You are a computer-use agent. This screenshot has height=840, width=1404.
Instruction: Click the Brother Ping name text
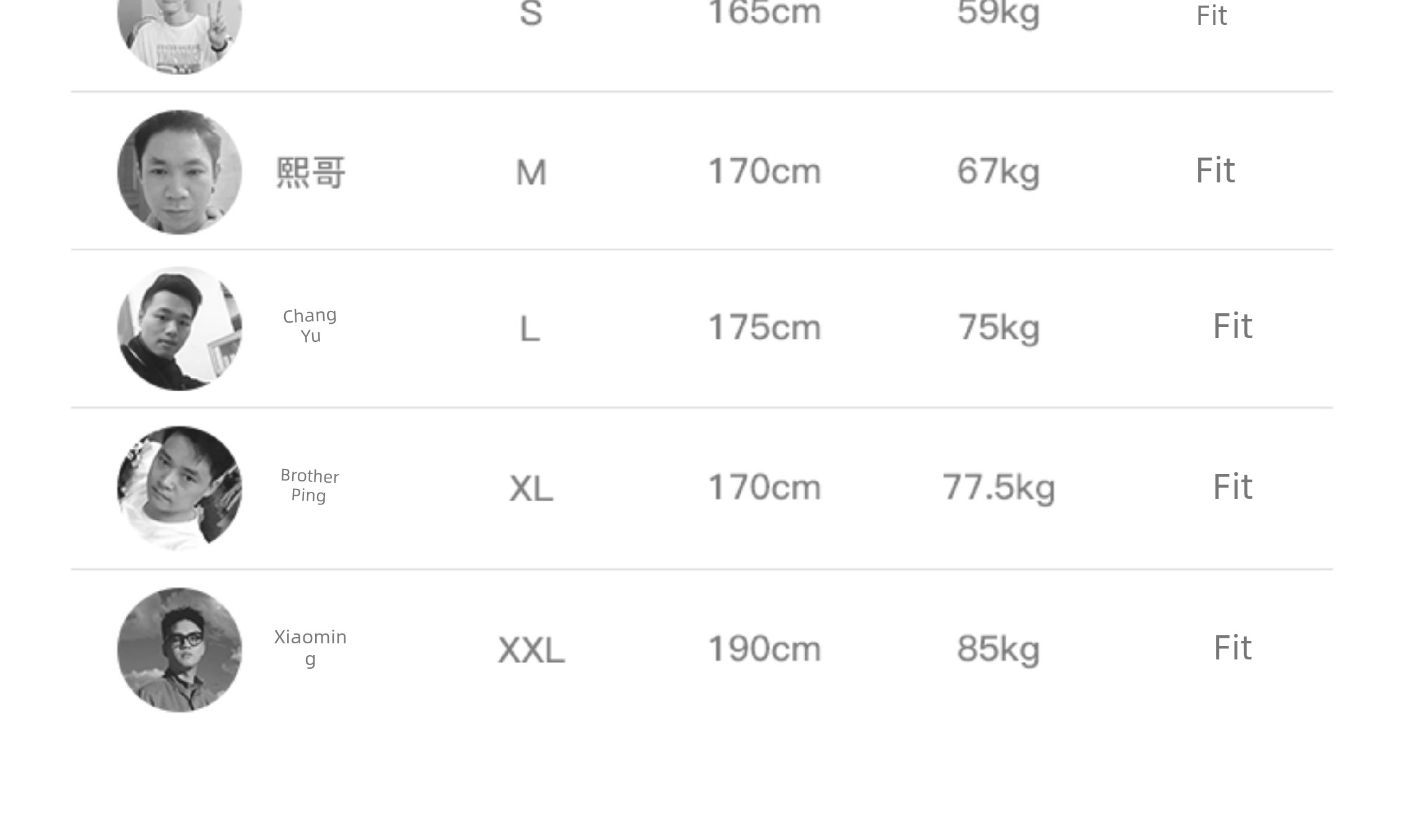[x=310, y=485]
